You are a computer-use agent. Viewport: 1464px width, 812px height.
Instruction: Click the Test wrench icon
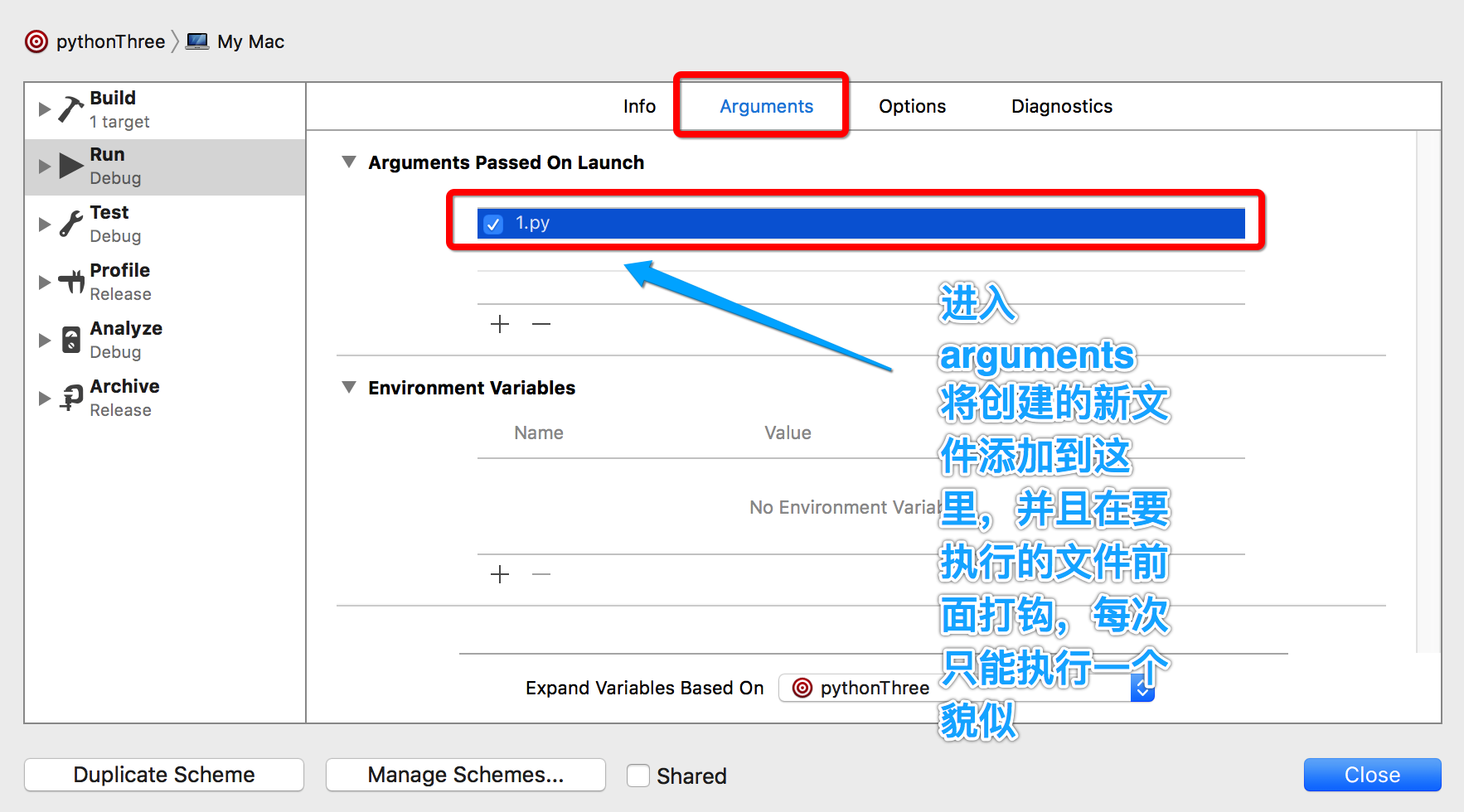tap(71, 224)
